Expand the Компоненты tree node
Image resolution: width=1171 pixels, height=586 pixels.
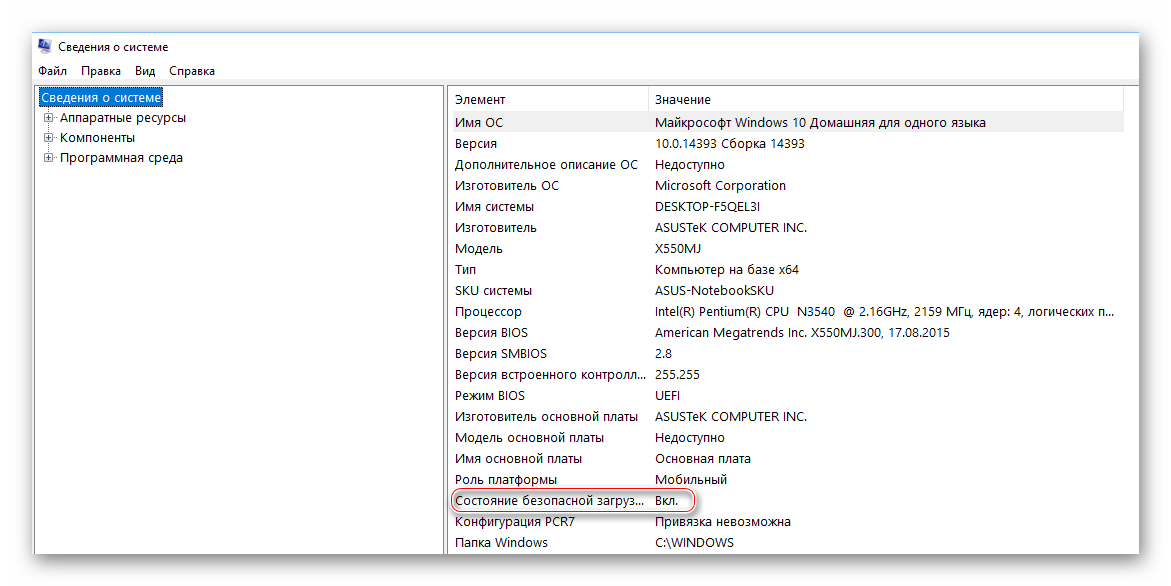point(48,138)
